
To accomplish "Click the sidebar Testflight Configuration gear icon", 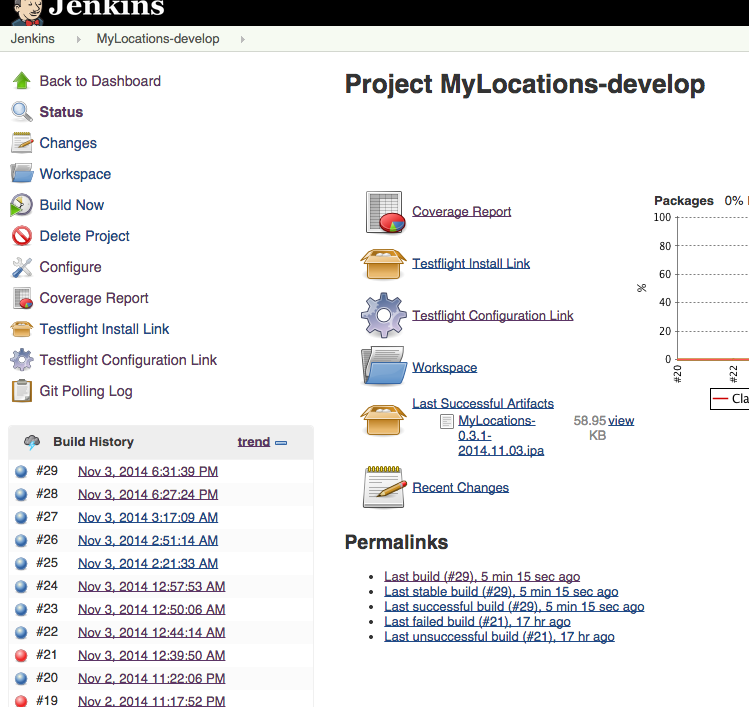I will [21, 360].
